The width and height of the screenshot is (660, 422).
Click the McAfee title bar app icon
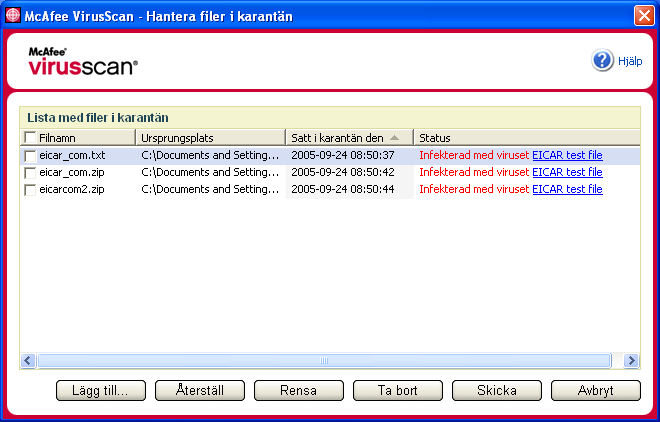coord(13,16)
